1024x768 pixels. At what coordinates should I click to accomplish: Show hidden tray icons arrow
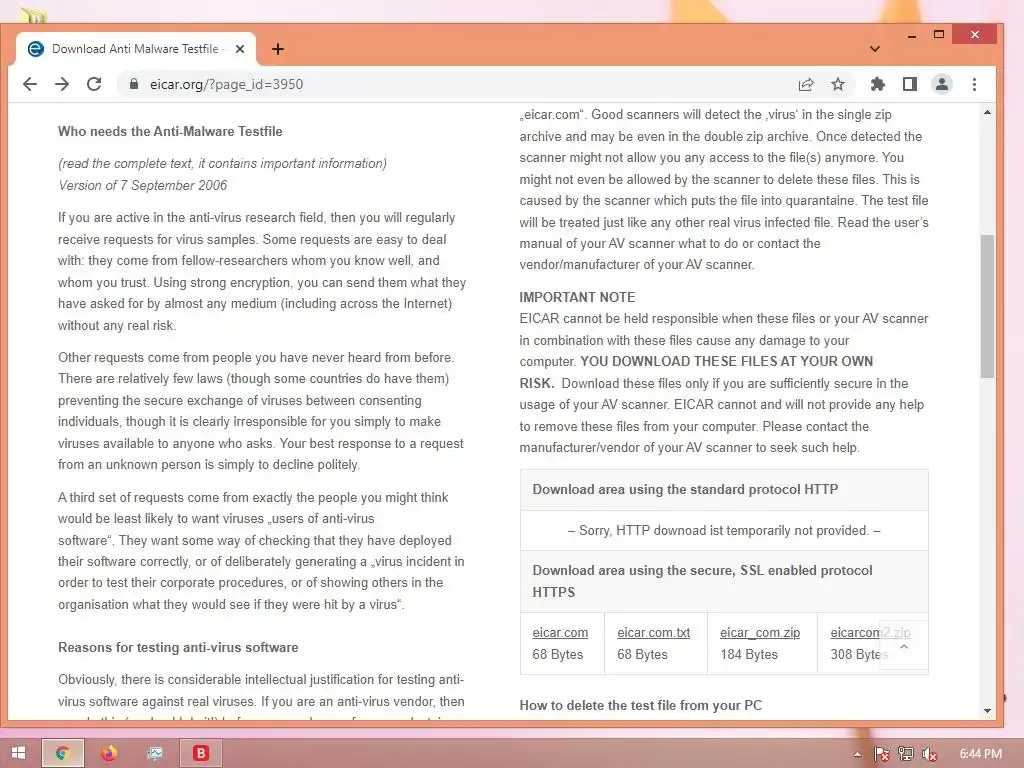pos(857,755)
